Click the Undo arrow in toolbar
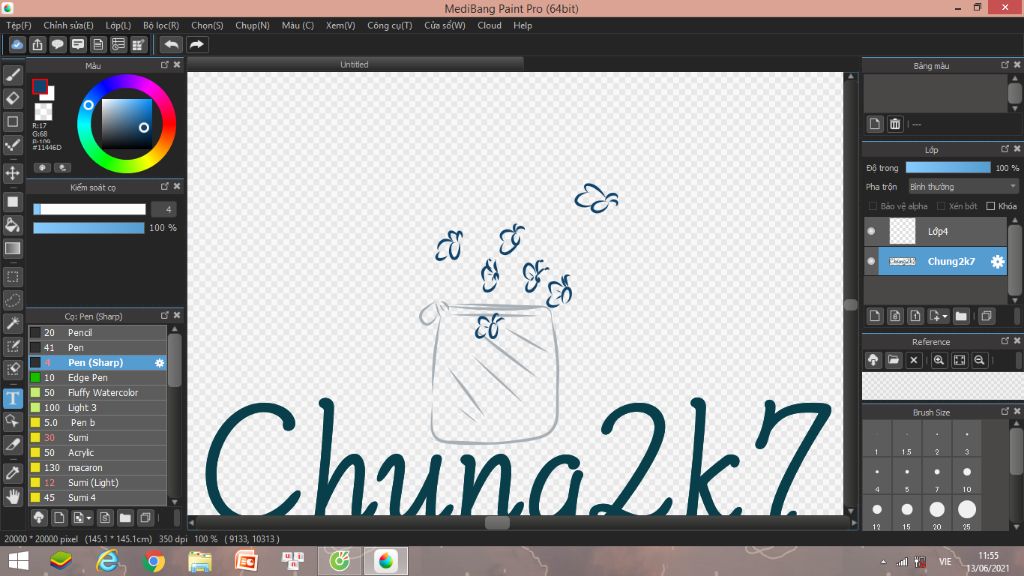1024x576 pixels. [x=171, y=44]
